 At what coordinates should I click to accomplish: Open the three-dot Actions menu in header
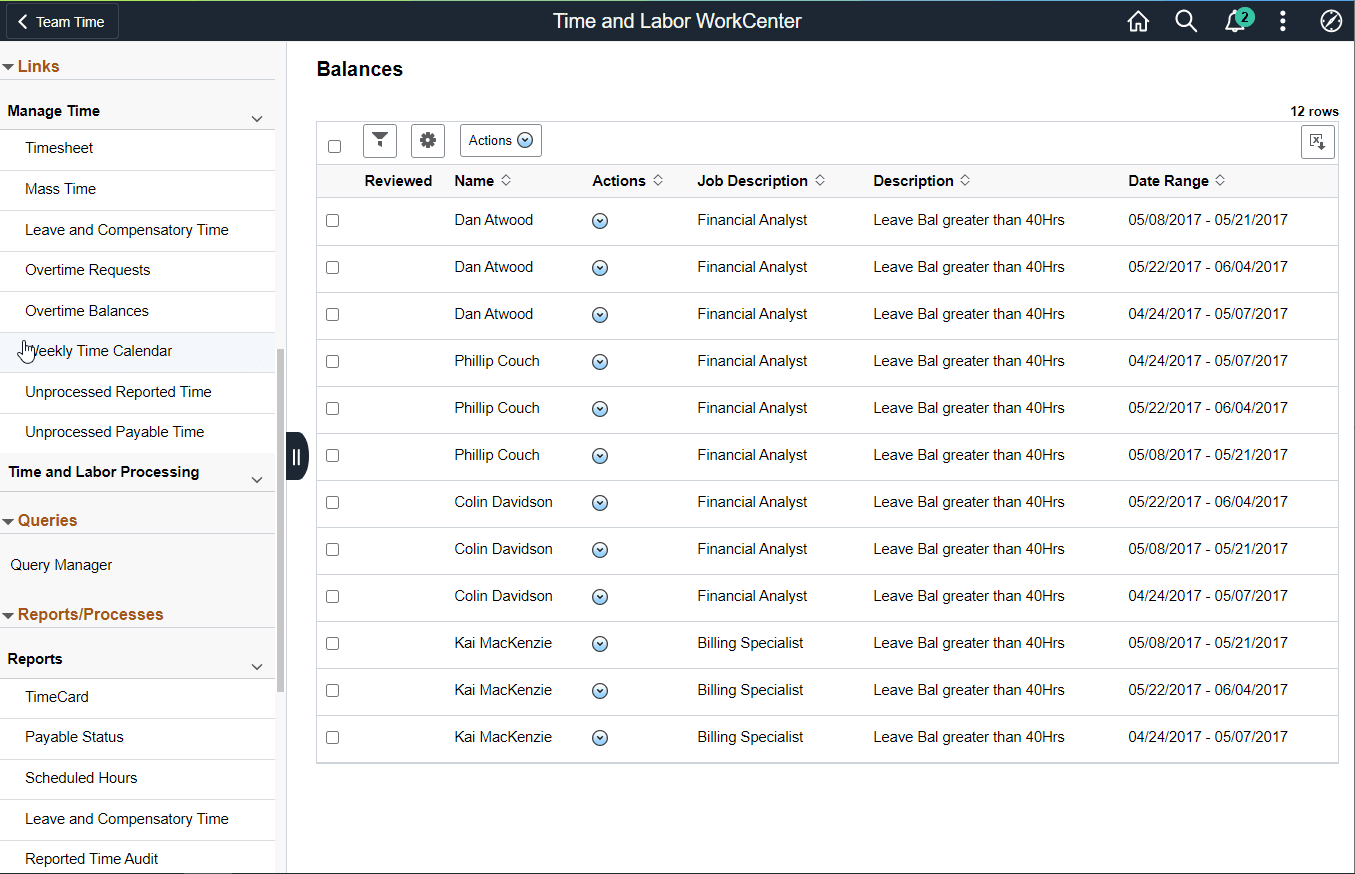tap(1283, 21)
